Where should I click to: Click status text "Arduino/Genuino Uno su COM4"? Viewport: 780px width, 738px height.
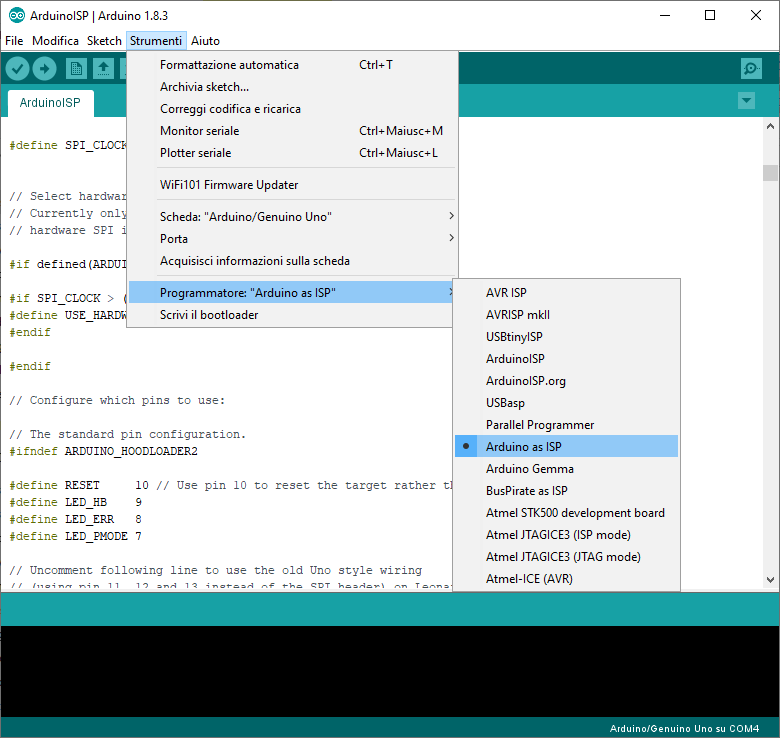684,729
